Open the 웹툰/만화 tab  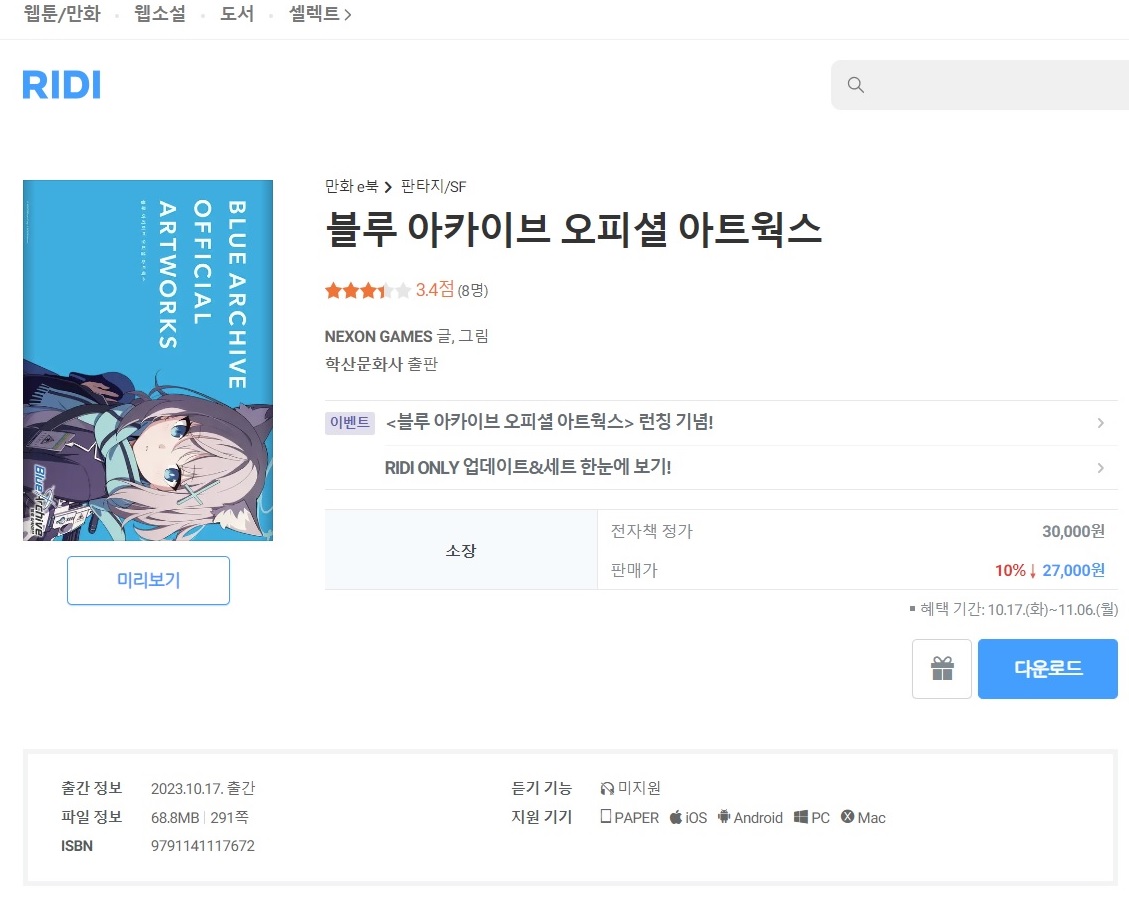pos(62,15)
